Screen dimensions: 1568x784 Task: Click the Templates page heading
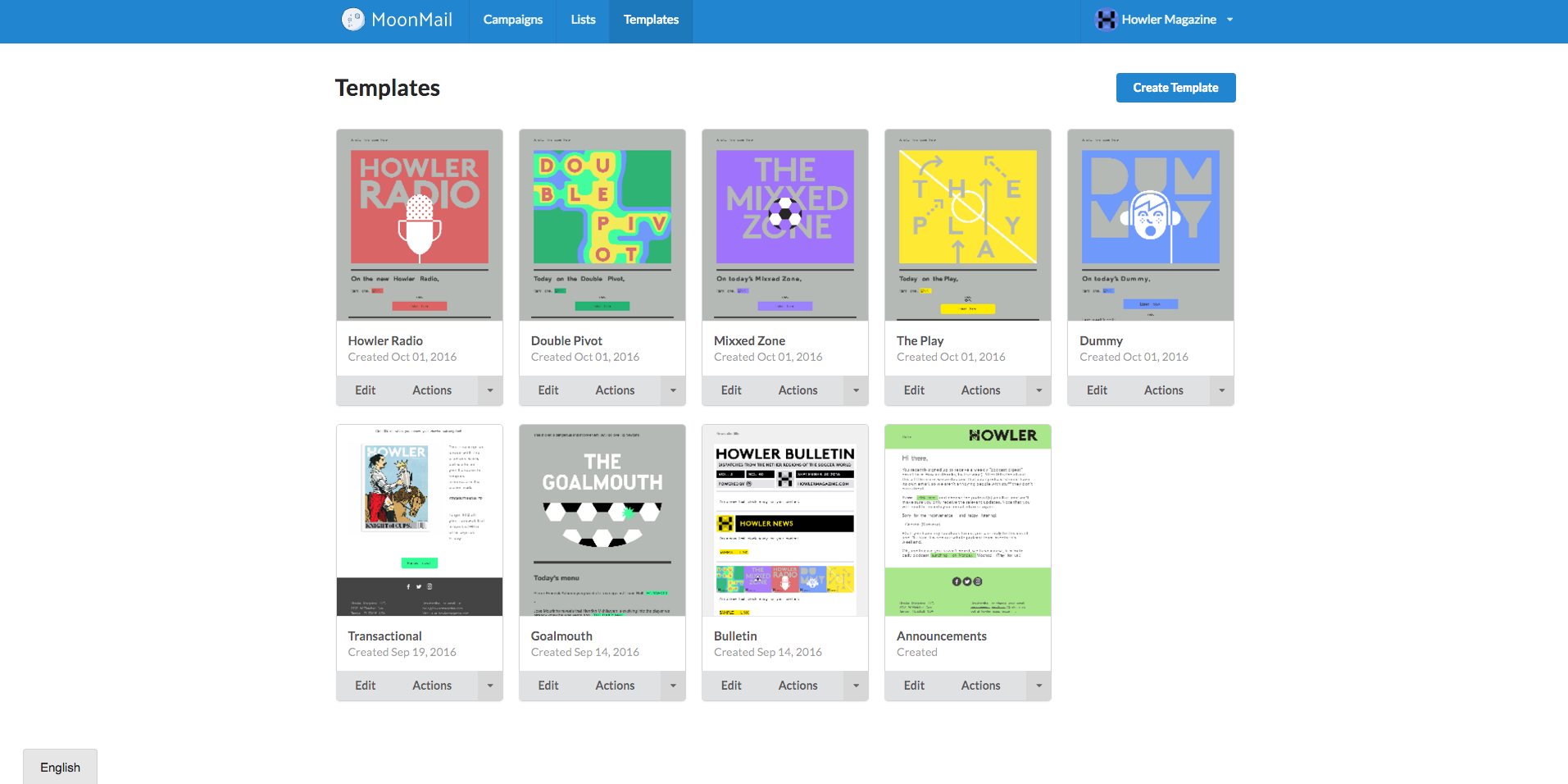point(388,88)
